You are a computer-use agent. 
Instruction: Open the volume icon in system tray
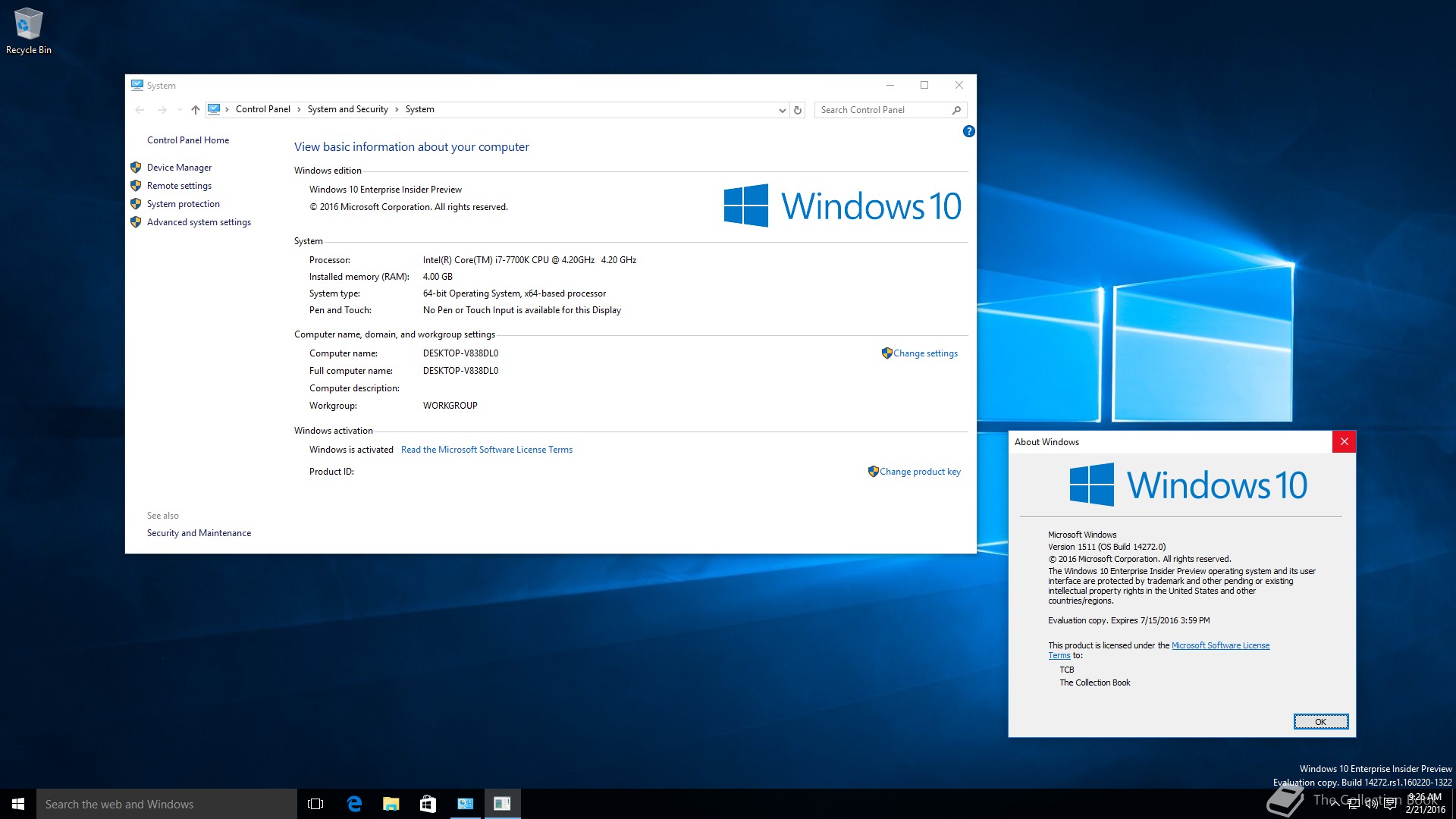(1371, 804)
